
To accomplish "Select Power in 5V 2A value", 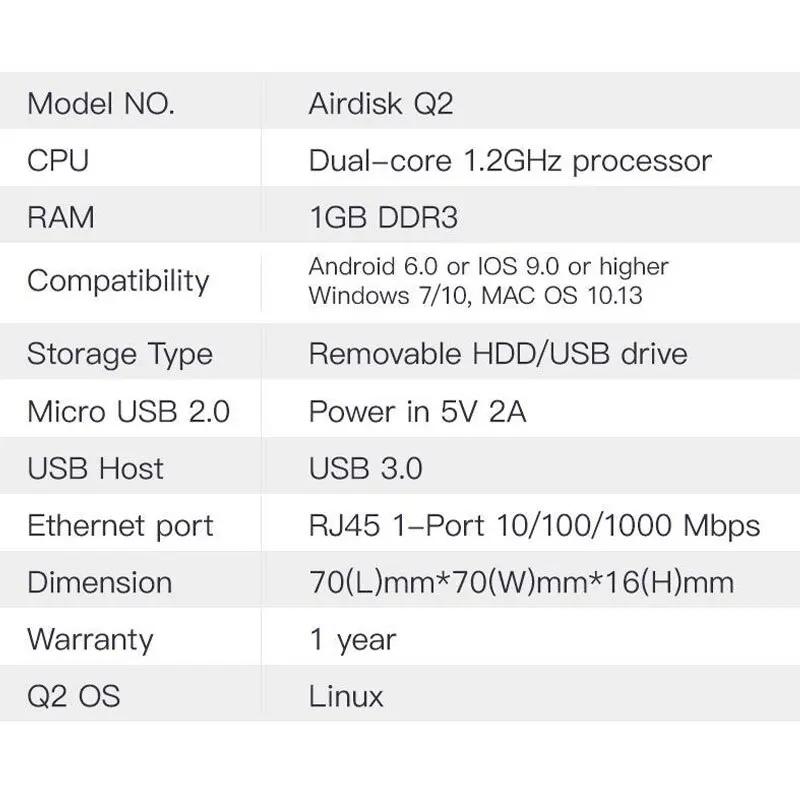I will click(x=417, y=412).
